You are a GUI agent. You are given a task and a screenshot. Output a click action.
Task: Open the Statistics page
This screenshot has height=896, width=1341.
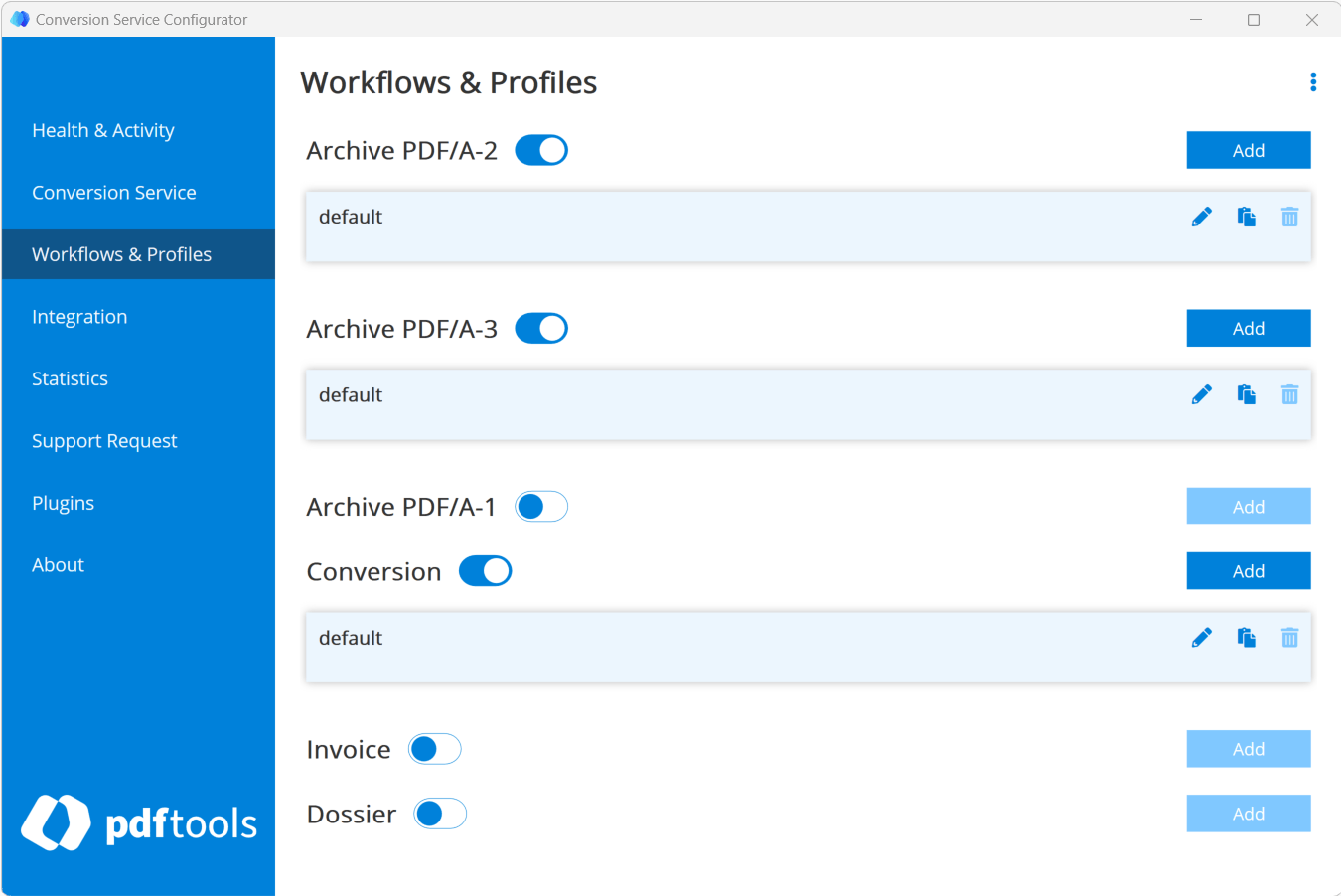click(71, 378)
